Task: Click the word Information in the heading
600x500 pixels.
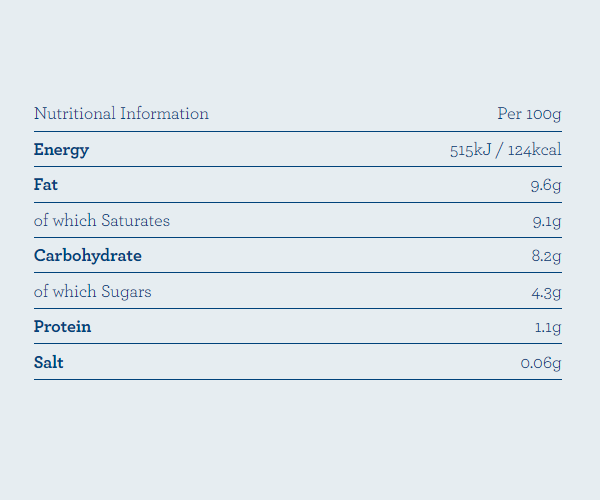Action: pyautogui.click(x=165, y=114)
